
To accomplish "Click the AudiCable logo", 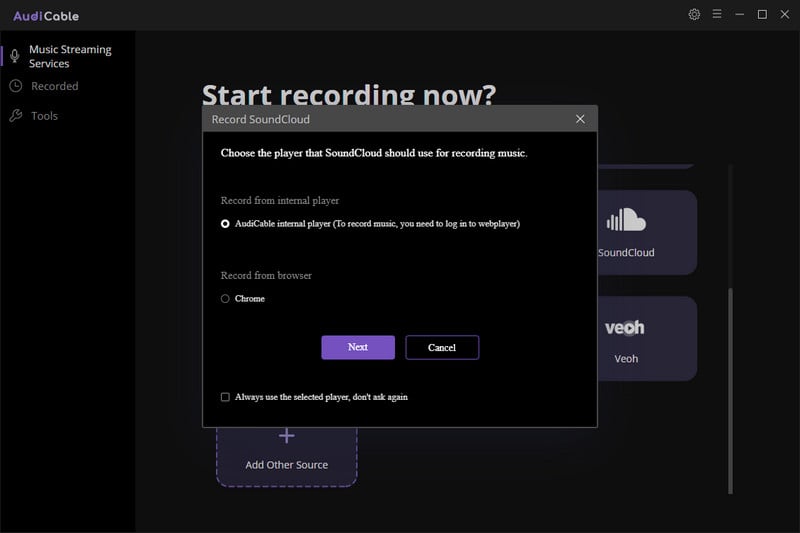I will [46, 16].
